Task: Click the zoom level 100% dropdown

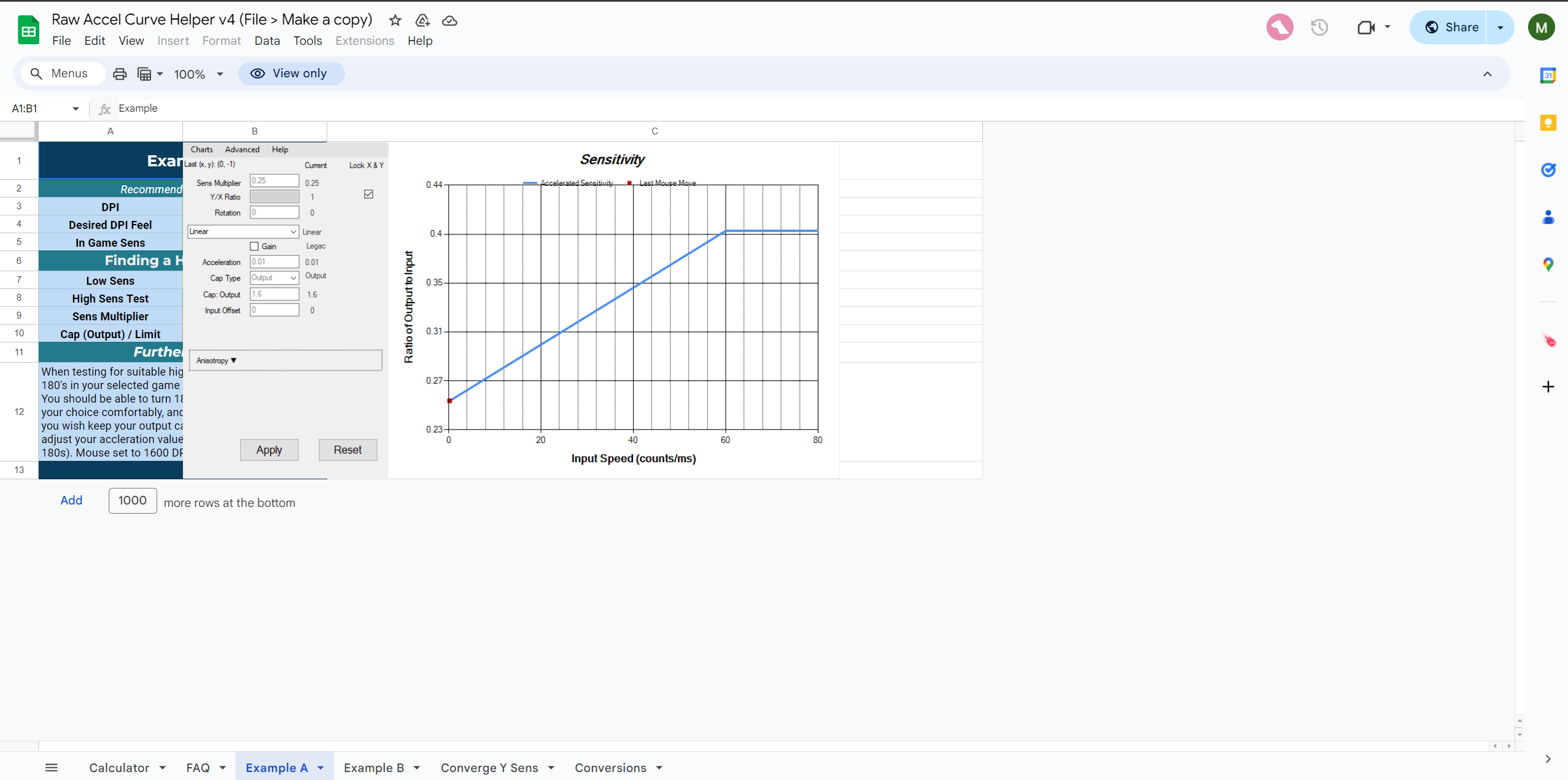Action: [196, 73]
